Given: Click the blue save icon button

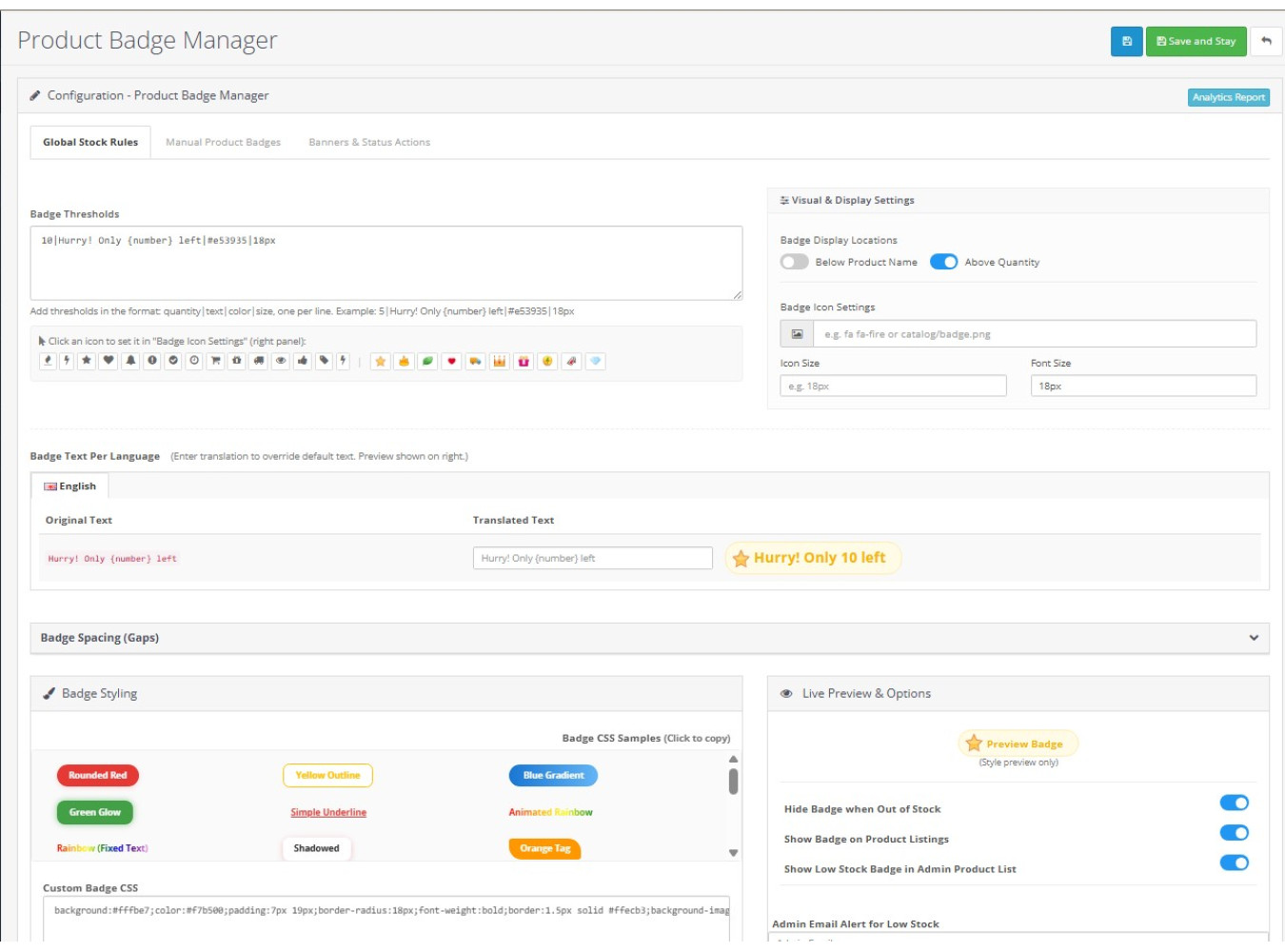Looking at the screenshot, I should [x=1126, y=41].
